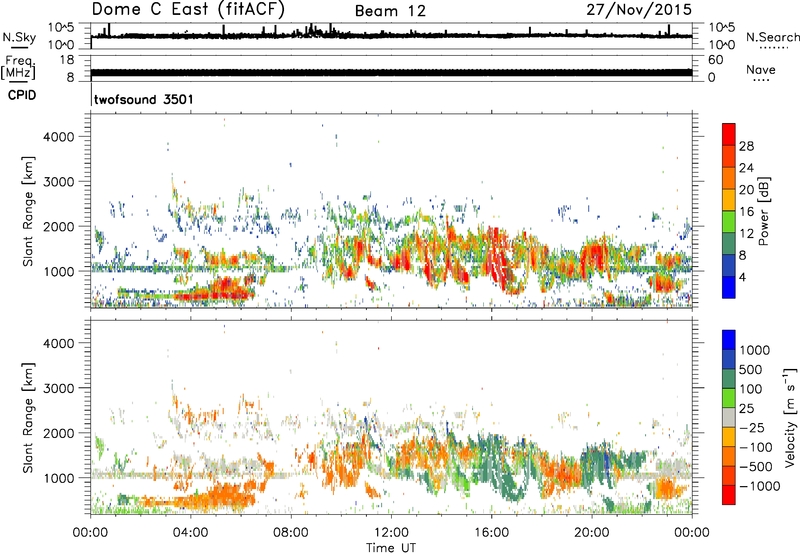Click orange Velocity segment between -100 and -500
The image size is (800, 554).
pos(729,456)
